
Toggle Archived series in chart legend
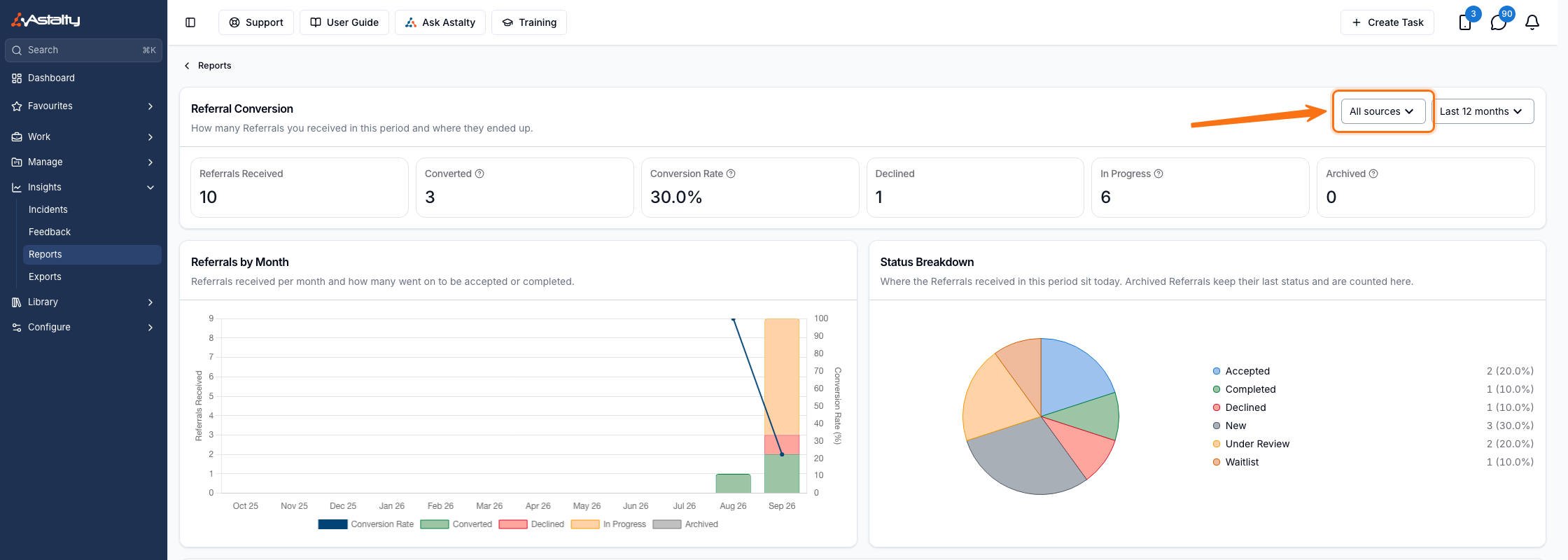685,524
